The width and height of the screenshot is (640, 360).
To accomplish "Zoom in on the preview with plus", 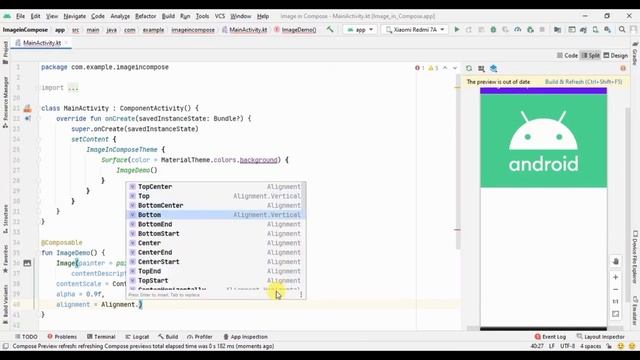I will (x=616, y=277).
